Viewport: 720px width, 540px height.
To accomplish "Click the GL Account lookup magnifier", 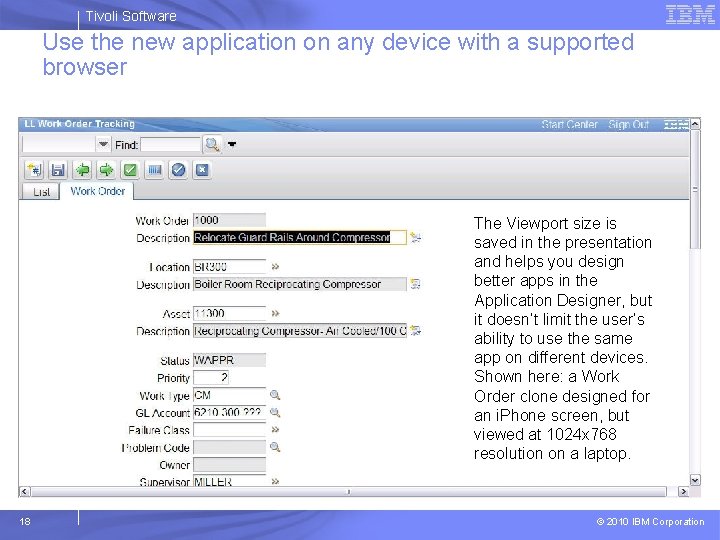I will [275, 412].
